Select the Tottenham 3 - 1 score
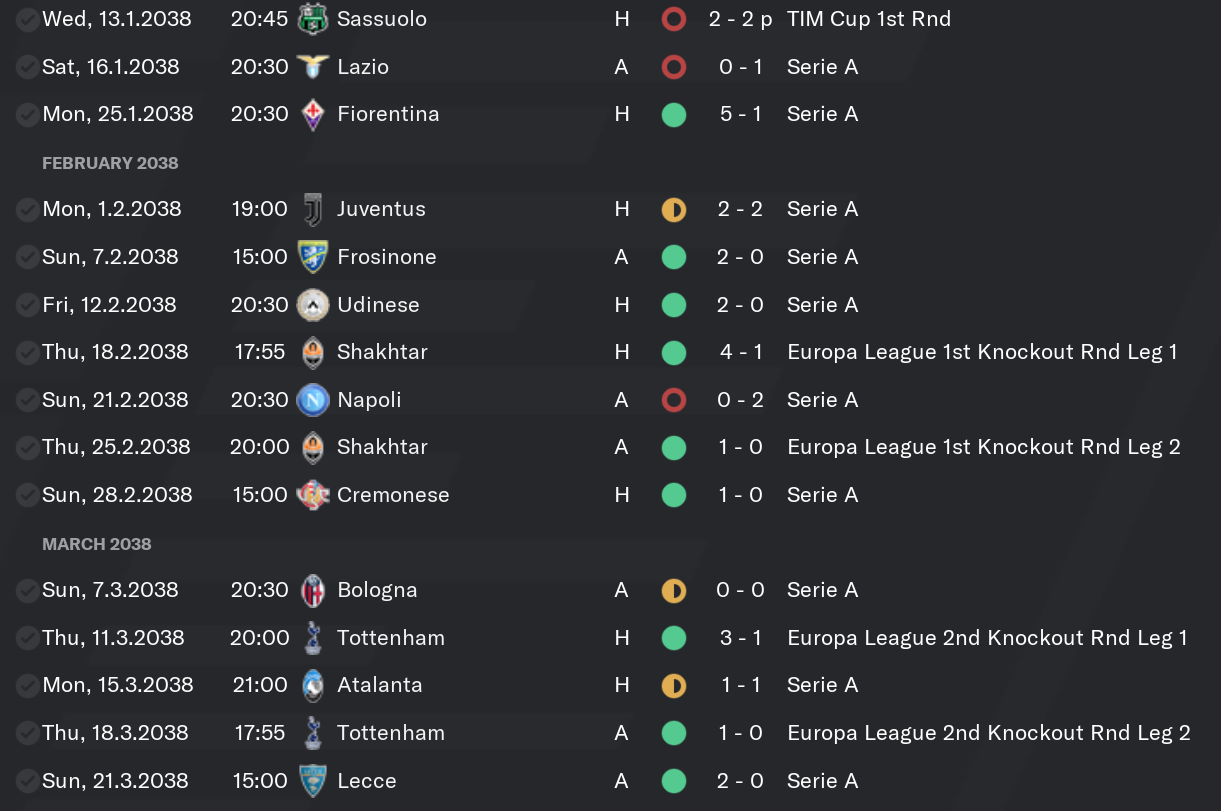This screenshot has height=811, width=1221. pos(740,638)
